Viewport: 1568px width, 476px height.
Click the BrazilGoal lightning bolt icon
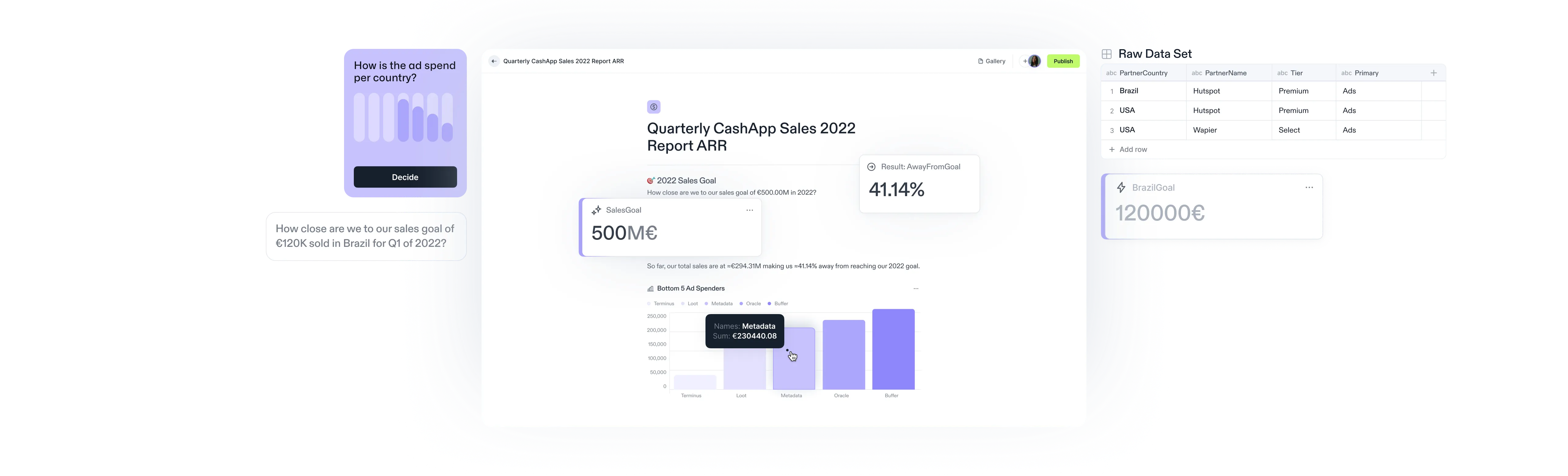(x=1121, y=188)
